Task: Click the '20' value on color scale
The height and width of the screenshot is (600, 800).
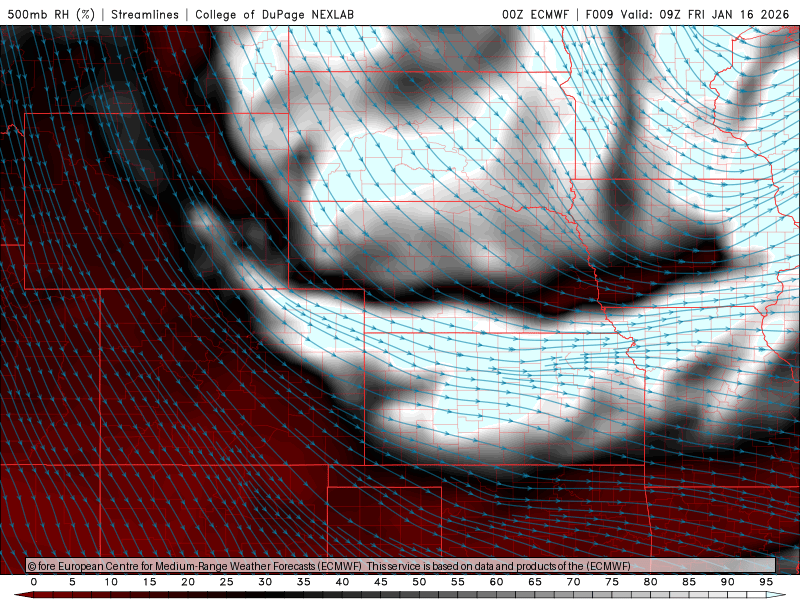Action: click(188, 582)
